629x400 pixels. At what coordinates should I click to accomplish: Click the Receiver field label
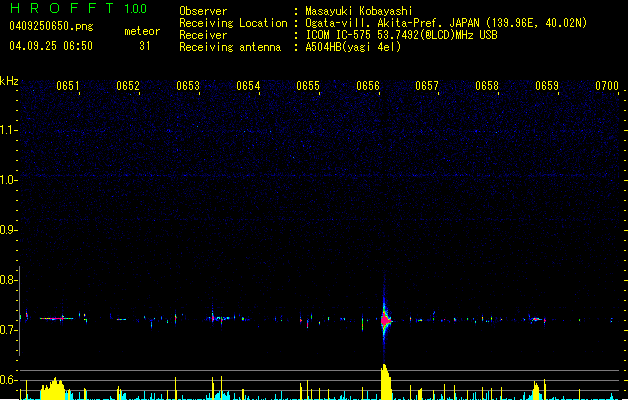click(x=203, y=35)
